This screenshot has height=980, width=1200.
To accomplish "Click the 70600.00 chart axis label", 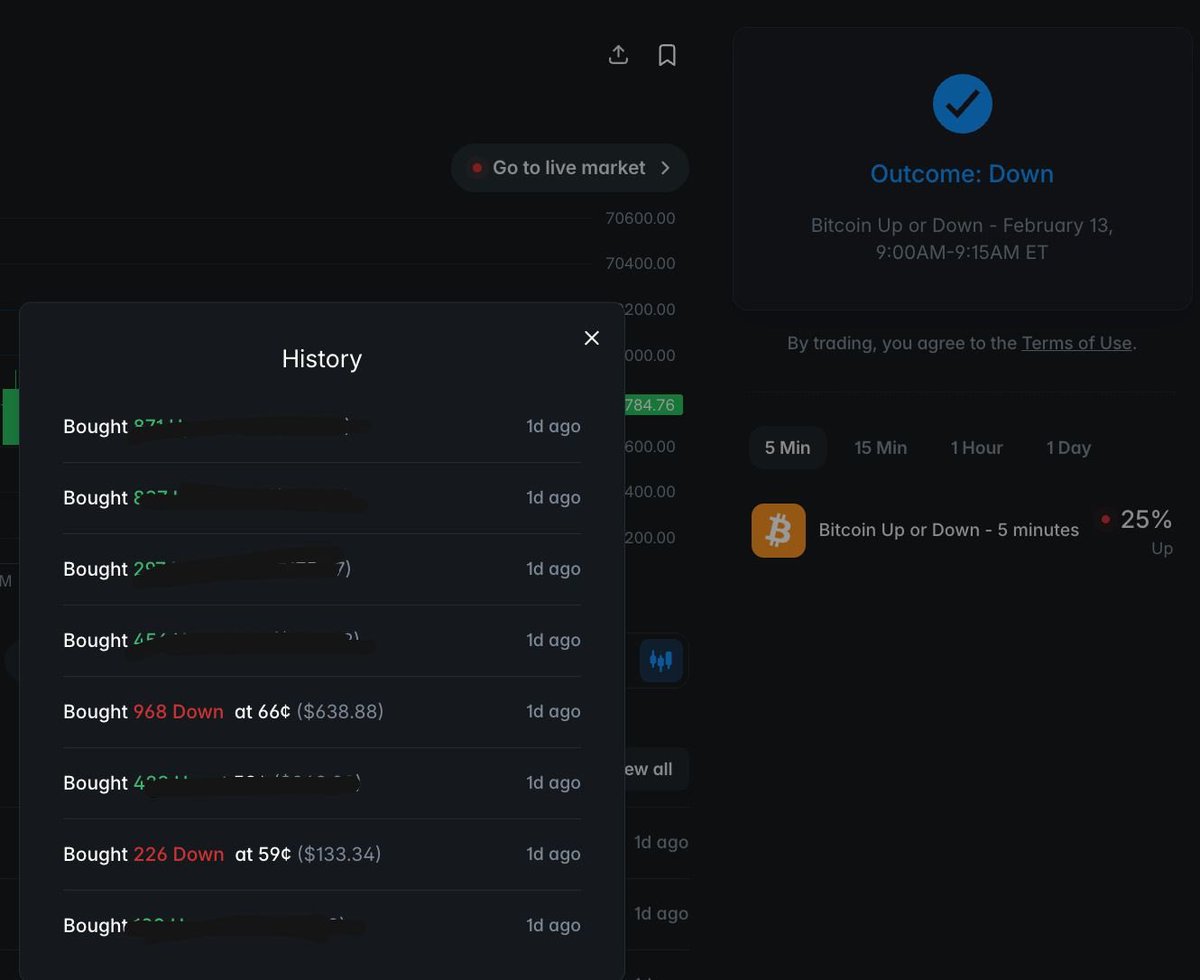I will 640,218.
